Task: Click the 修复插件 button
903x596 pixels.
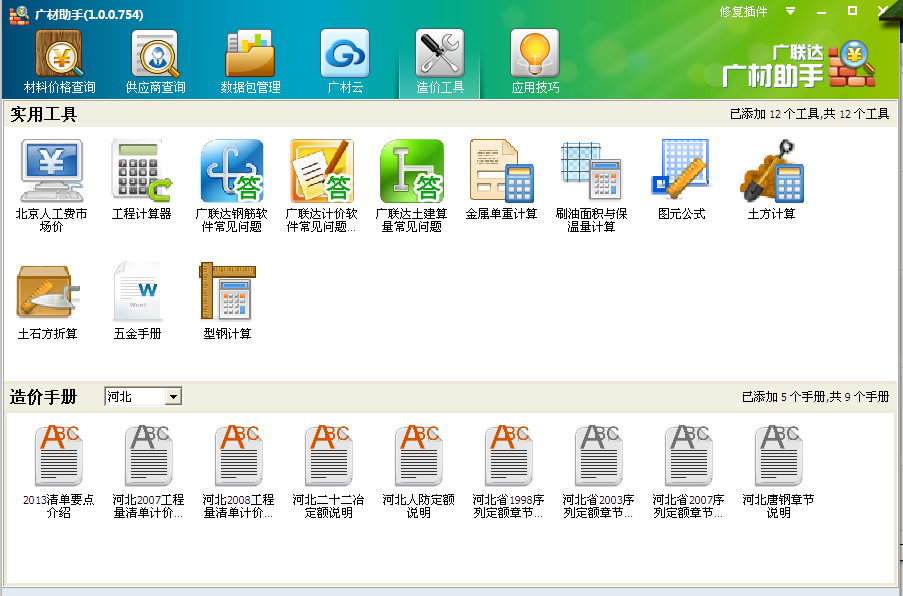Action: pyautogui.click(x=743, y=12)
